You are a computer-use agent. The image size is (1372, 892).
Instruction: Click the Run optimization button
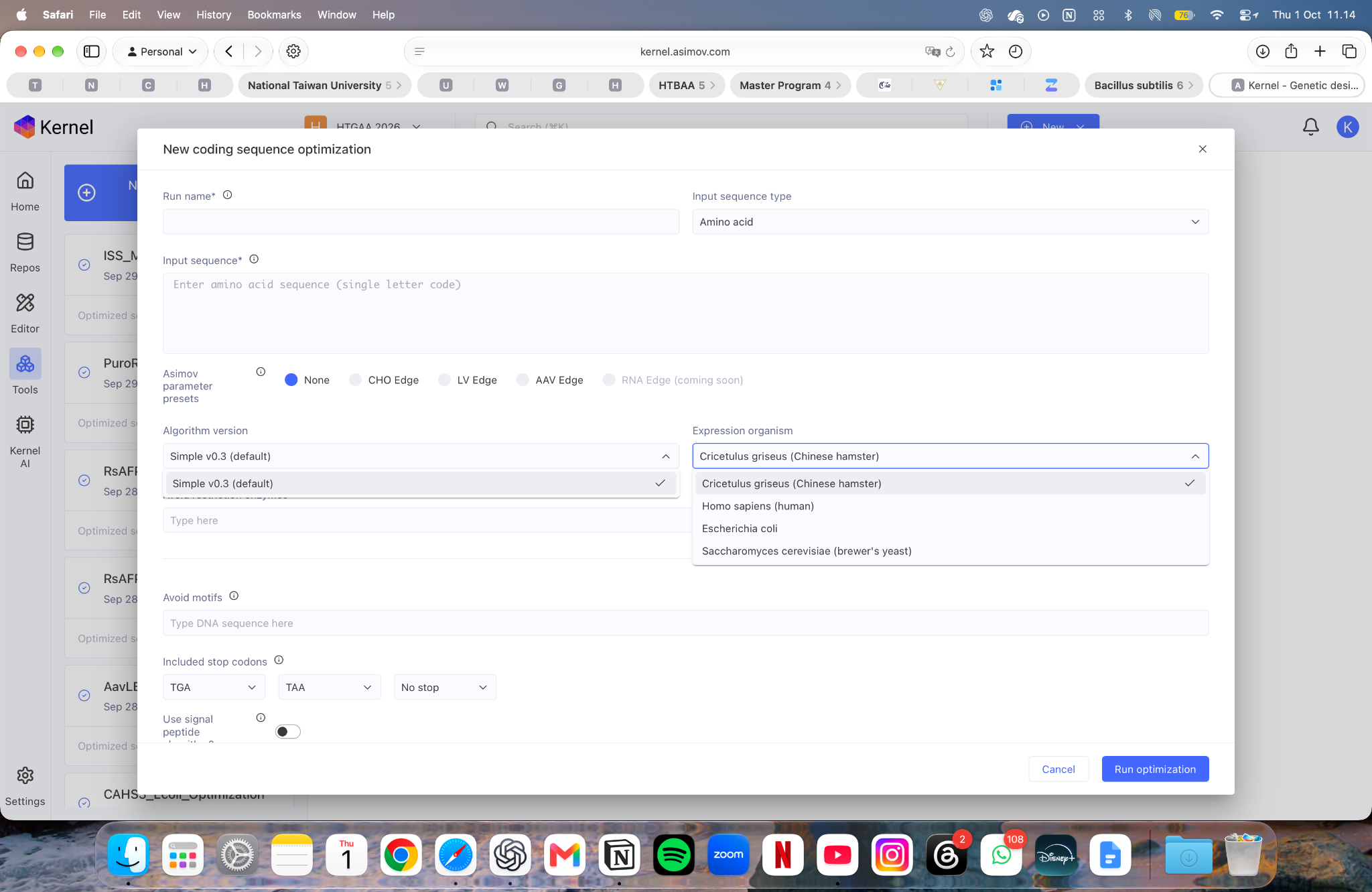tap(1155, 769)
